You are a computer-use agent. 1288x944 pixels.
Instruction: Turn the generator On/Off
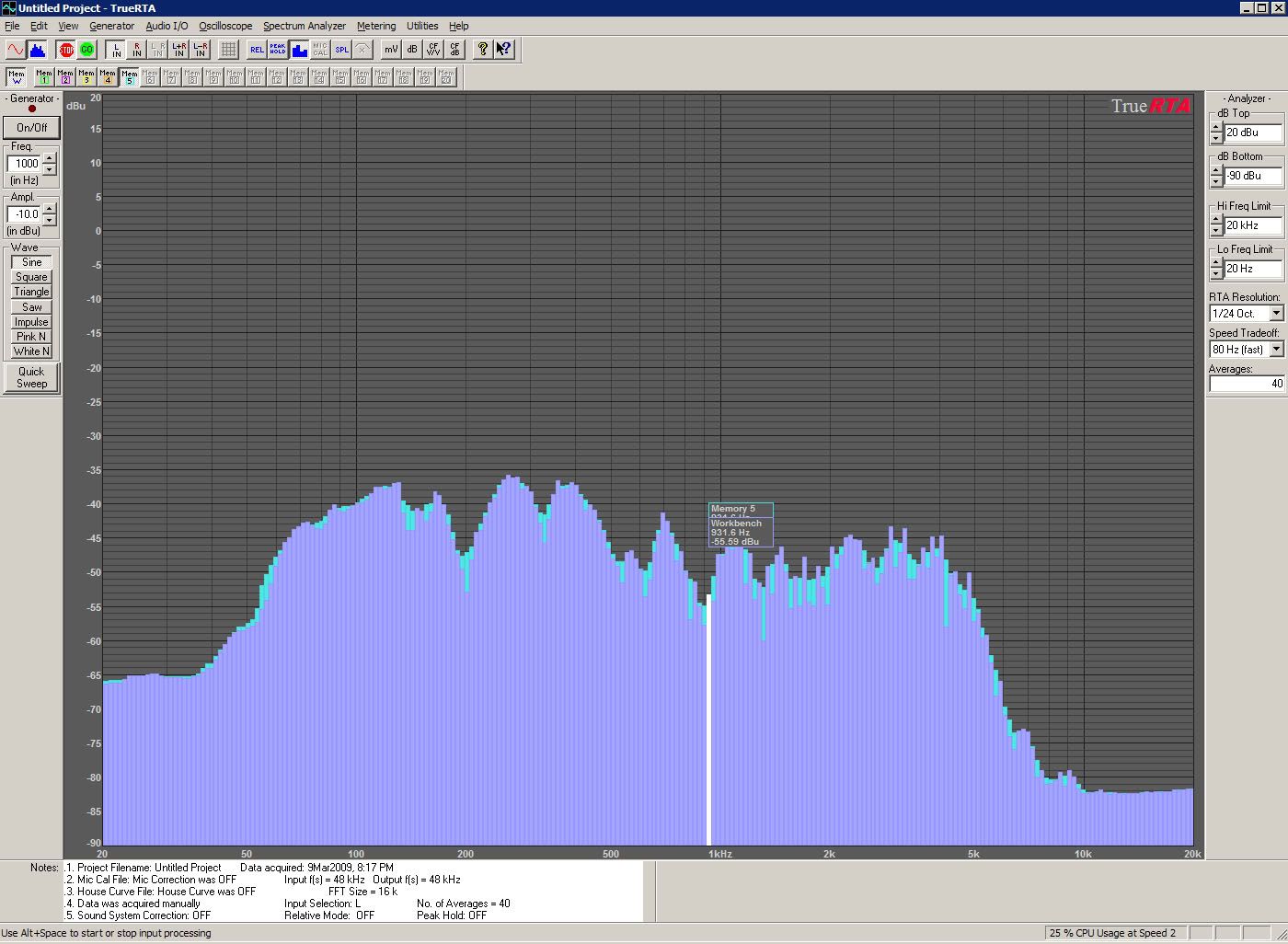31,128
